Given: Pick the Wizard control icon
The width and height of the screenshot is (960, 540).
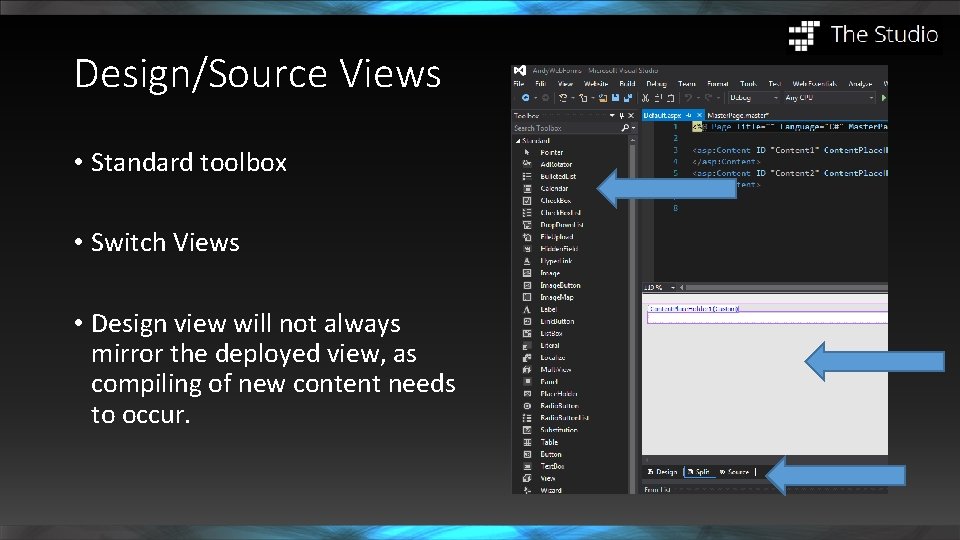Looking at the screenshot, I should point(527,490).
